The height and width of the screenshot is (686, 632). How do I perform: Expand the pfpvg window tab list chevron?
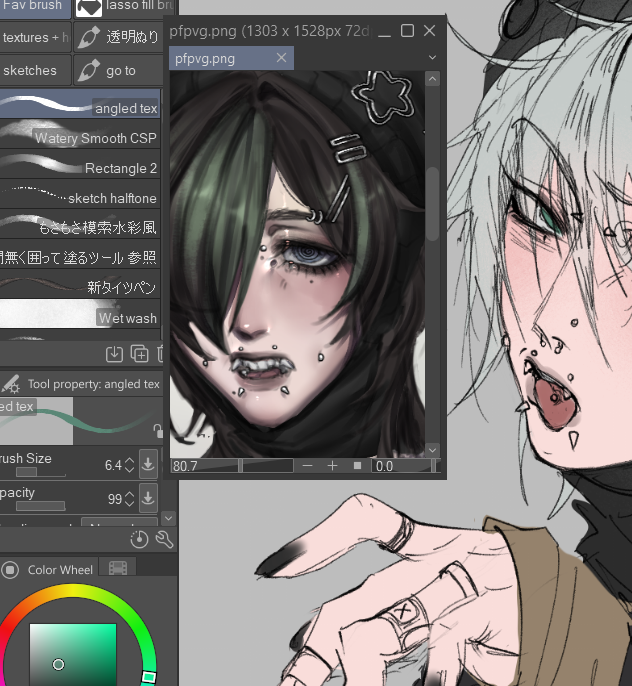coord(432,58)
